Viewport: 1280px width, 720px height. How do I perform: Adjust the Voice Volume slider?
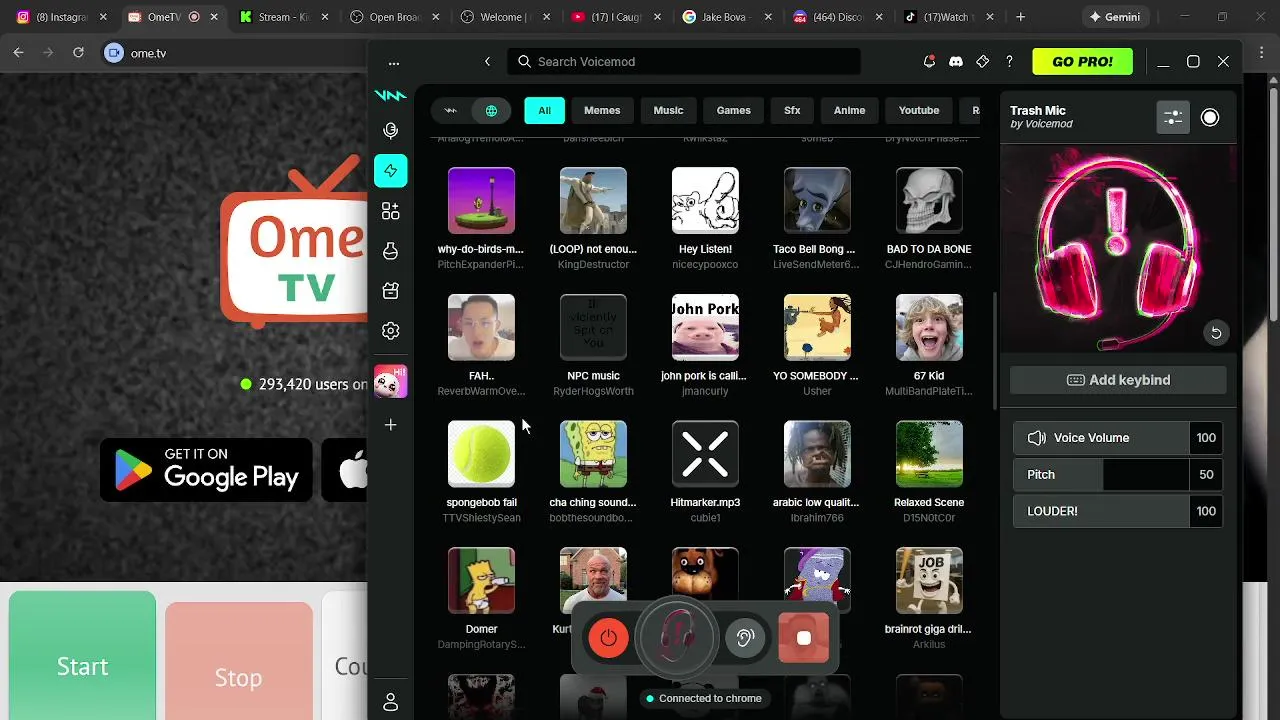pyautogui.click(x=1118, y=438)
